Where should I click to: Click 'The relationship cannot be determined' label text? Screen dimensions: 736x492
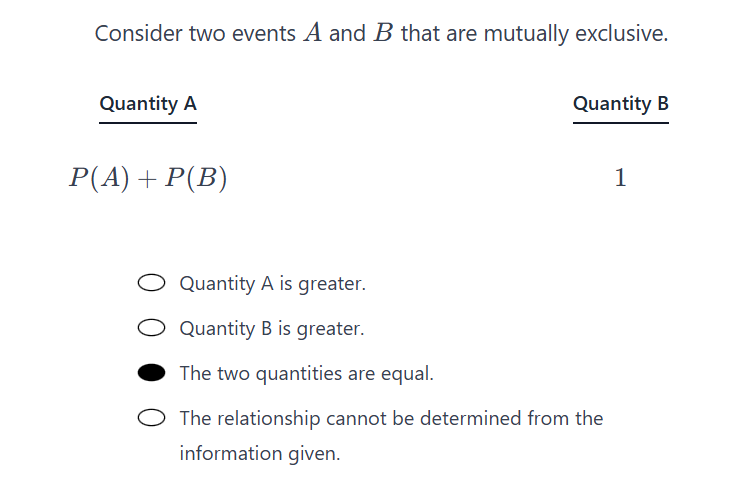pos(391,418)
